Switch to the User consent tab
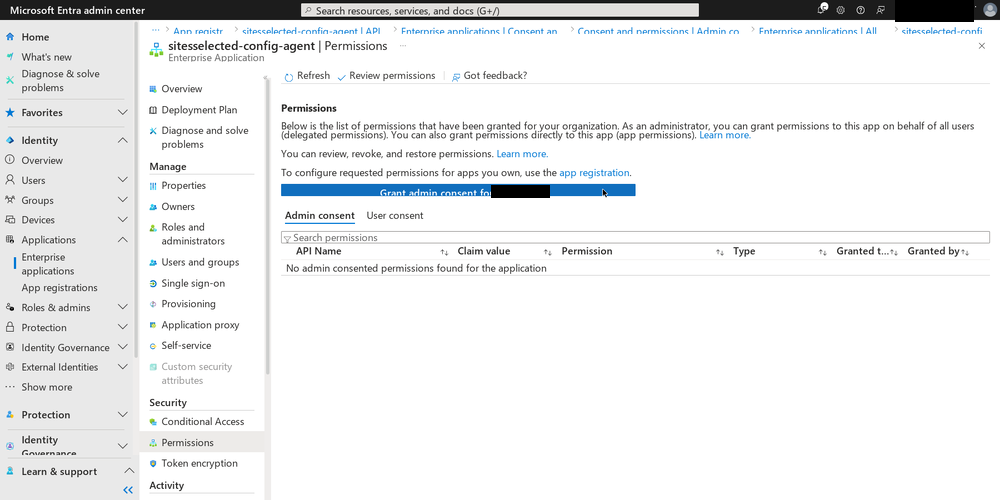This screenshot has width=1000, height=500. tap(395, 216)
